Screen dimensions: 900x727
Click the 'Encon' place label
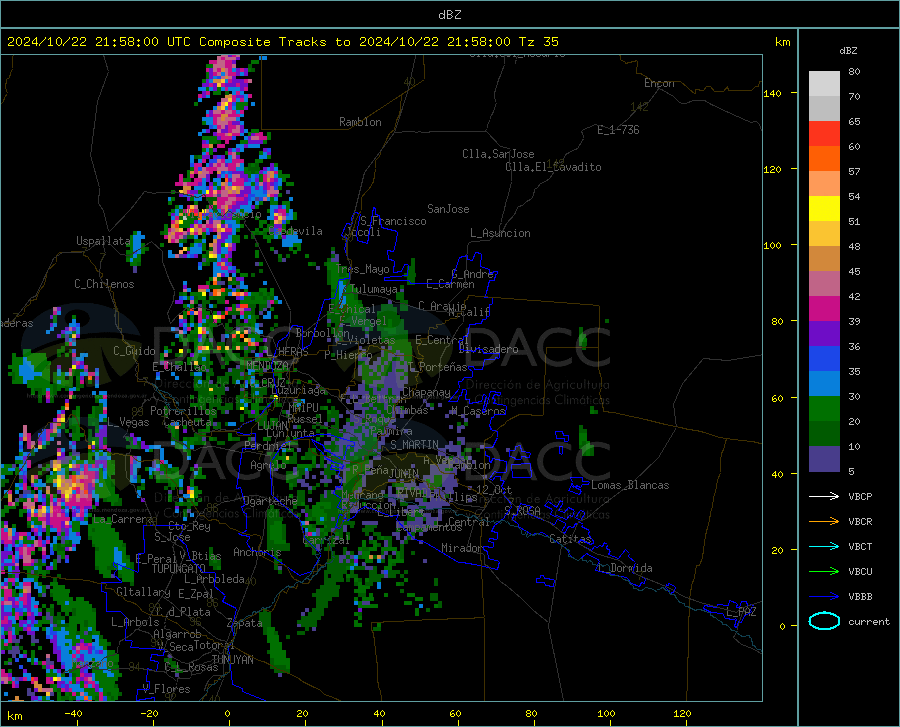click(x=659, y=83)
